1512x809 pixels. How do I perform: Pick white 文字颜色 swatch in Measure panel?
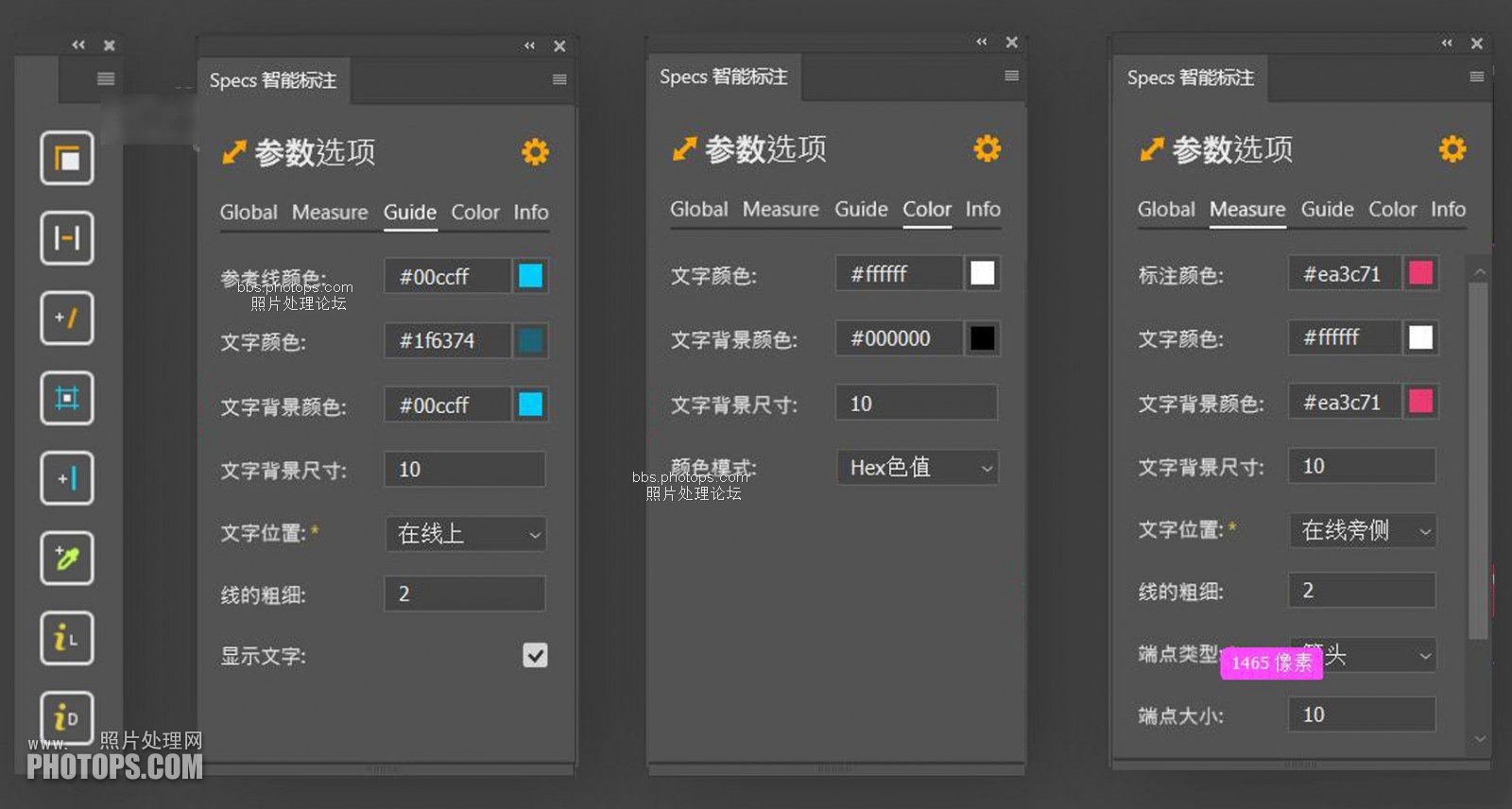(1420, 337)
